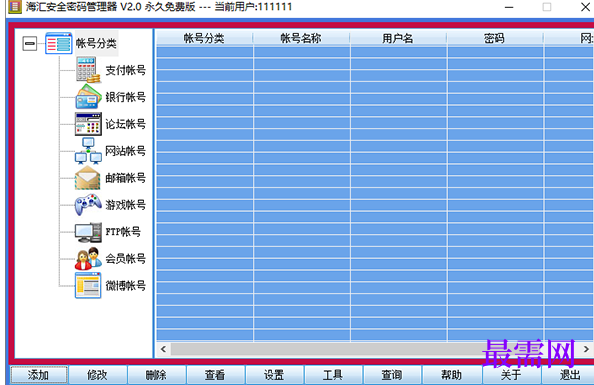594x385 pixels.
Task: Sort by 密码 column header
Action: (x=495, y=38)
